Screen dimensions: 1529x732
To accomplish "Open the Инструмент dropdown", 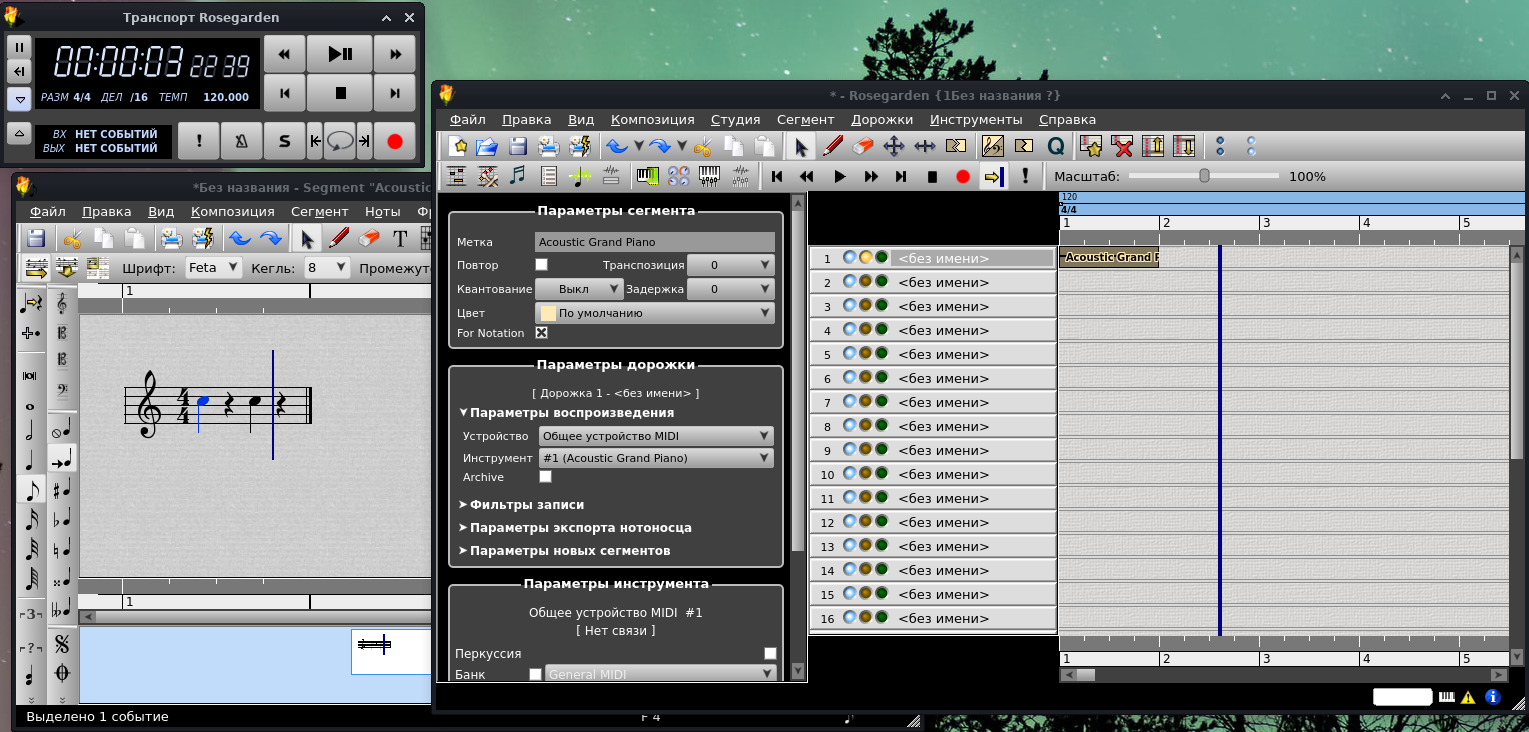I will (x=656, y=458).
